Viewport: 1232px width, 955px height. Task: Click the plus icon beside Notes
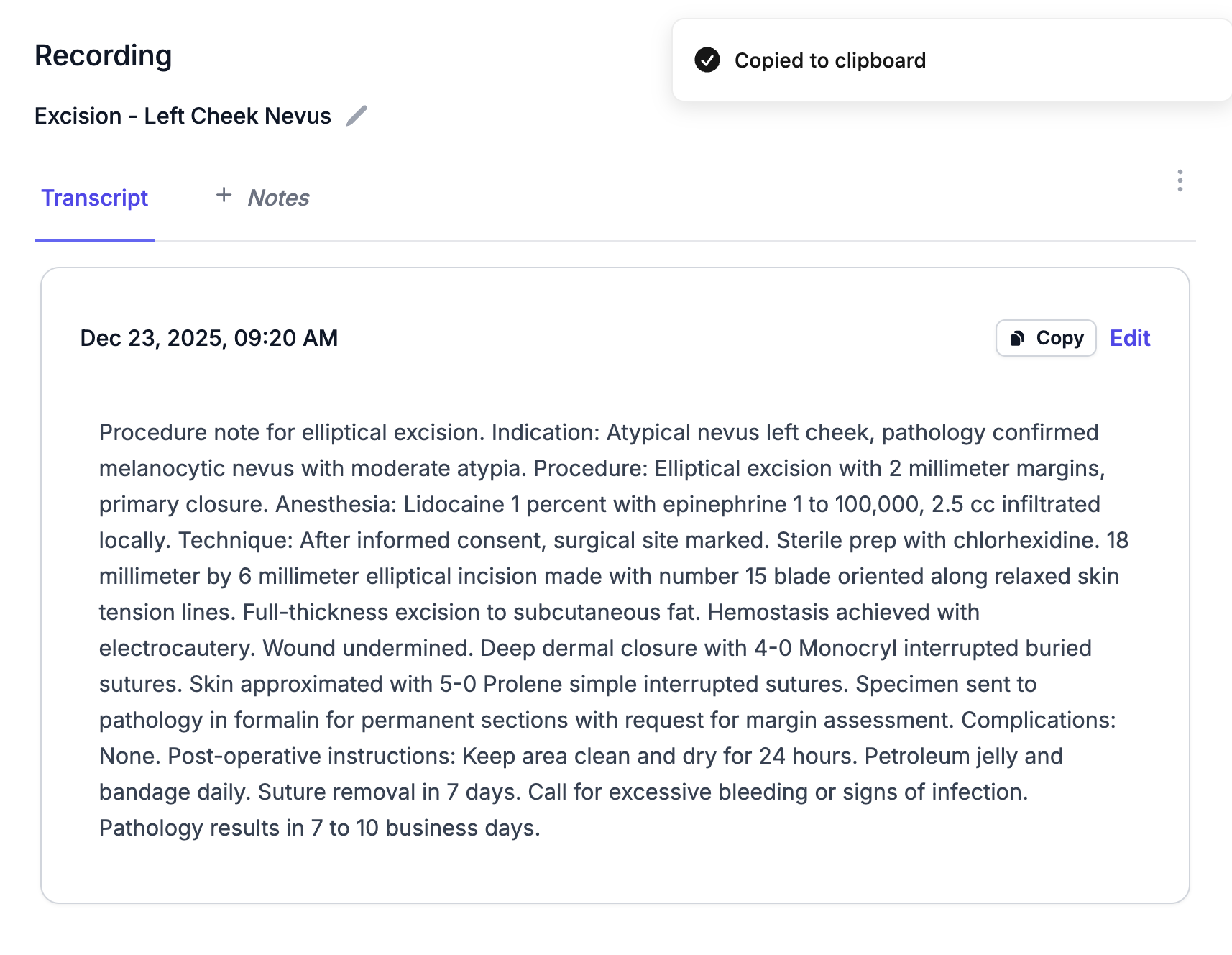pos(224,196)
